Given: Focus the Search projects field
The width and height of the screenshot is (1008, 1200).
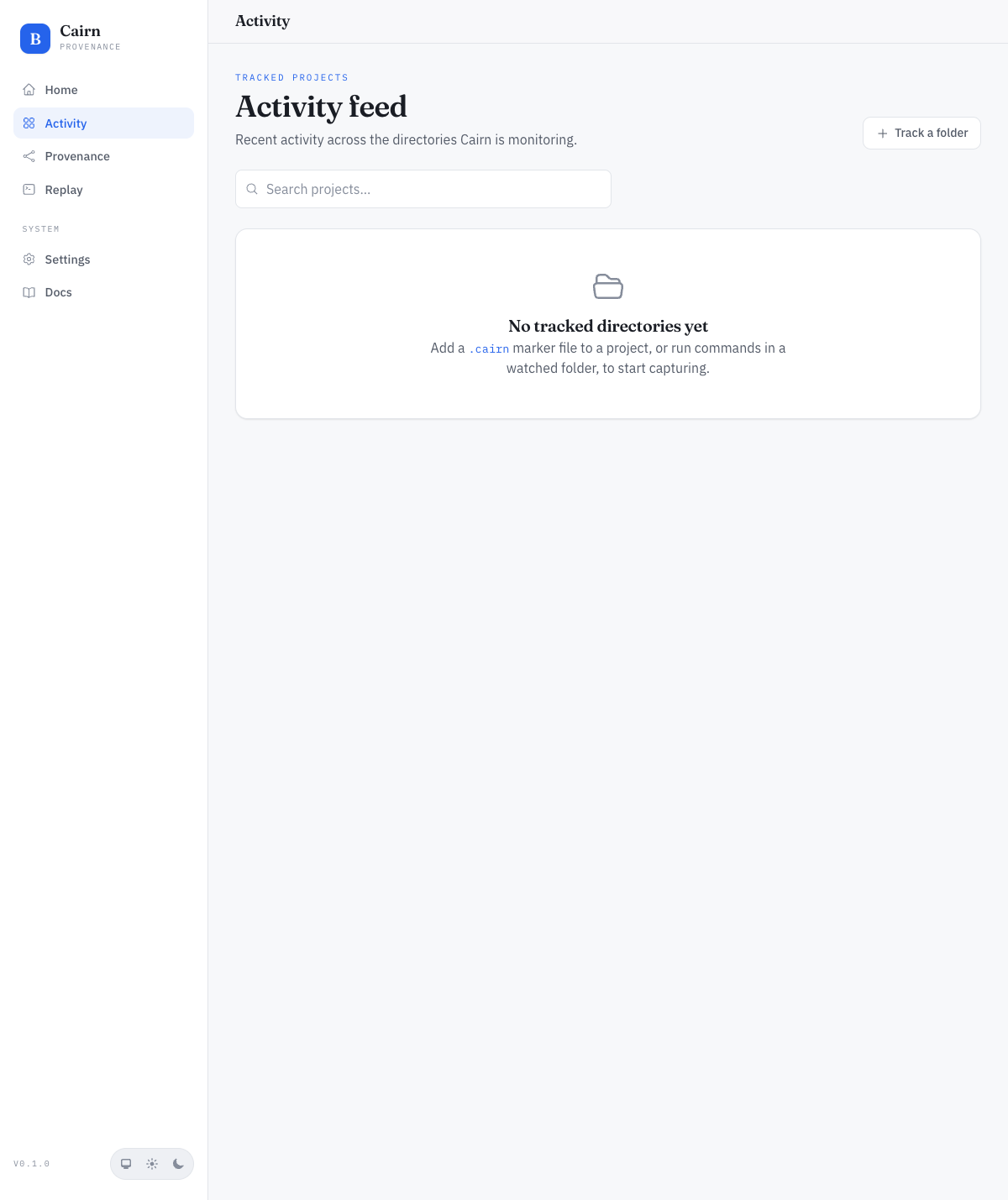Looking at the screenshot, I should coord(423,189).
